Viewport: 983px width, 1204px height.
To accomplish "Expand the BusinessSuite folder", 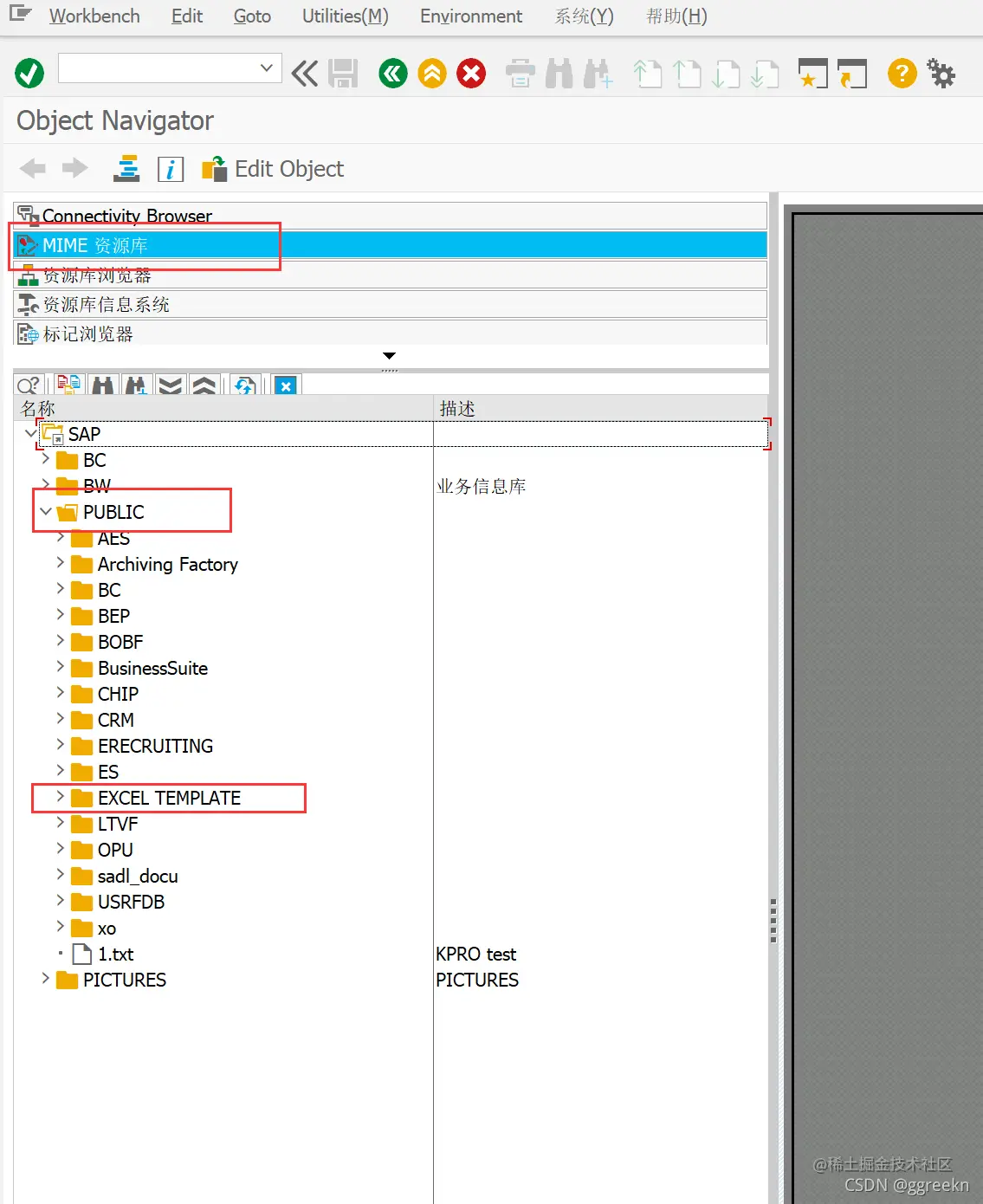I will click(60, 667).
